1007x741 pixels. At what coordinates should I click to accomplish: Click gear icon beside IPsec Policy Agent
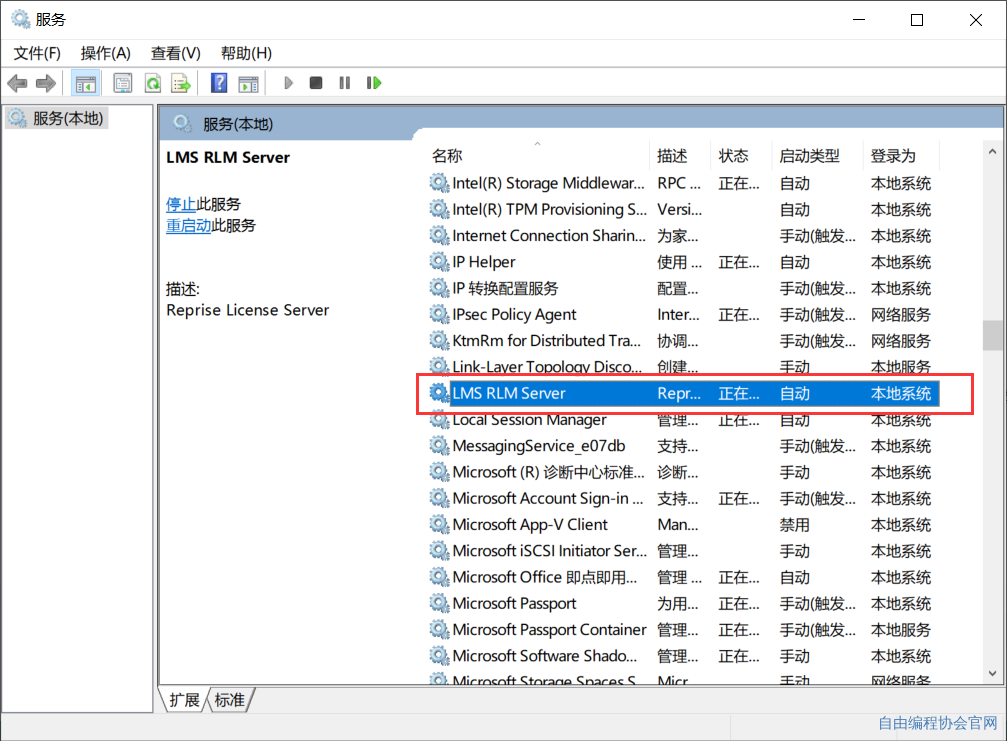point(439,315)
